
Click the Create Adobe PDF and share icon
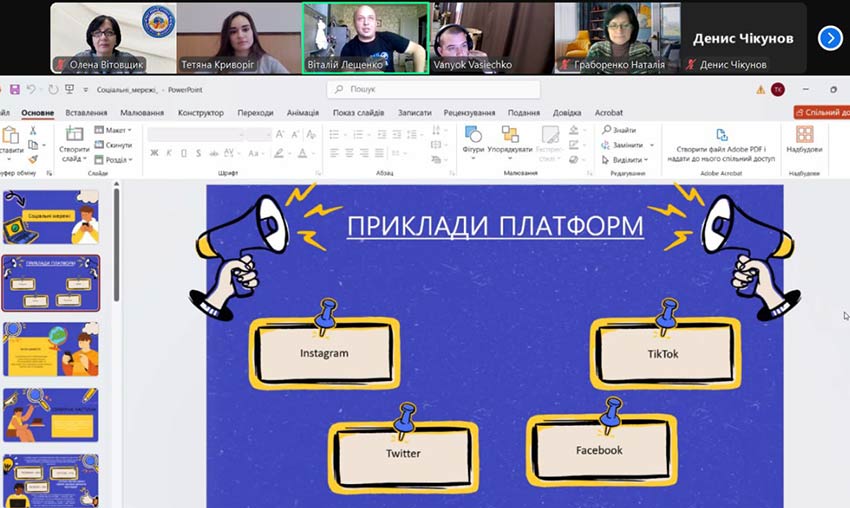click(x=722, y=135)
